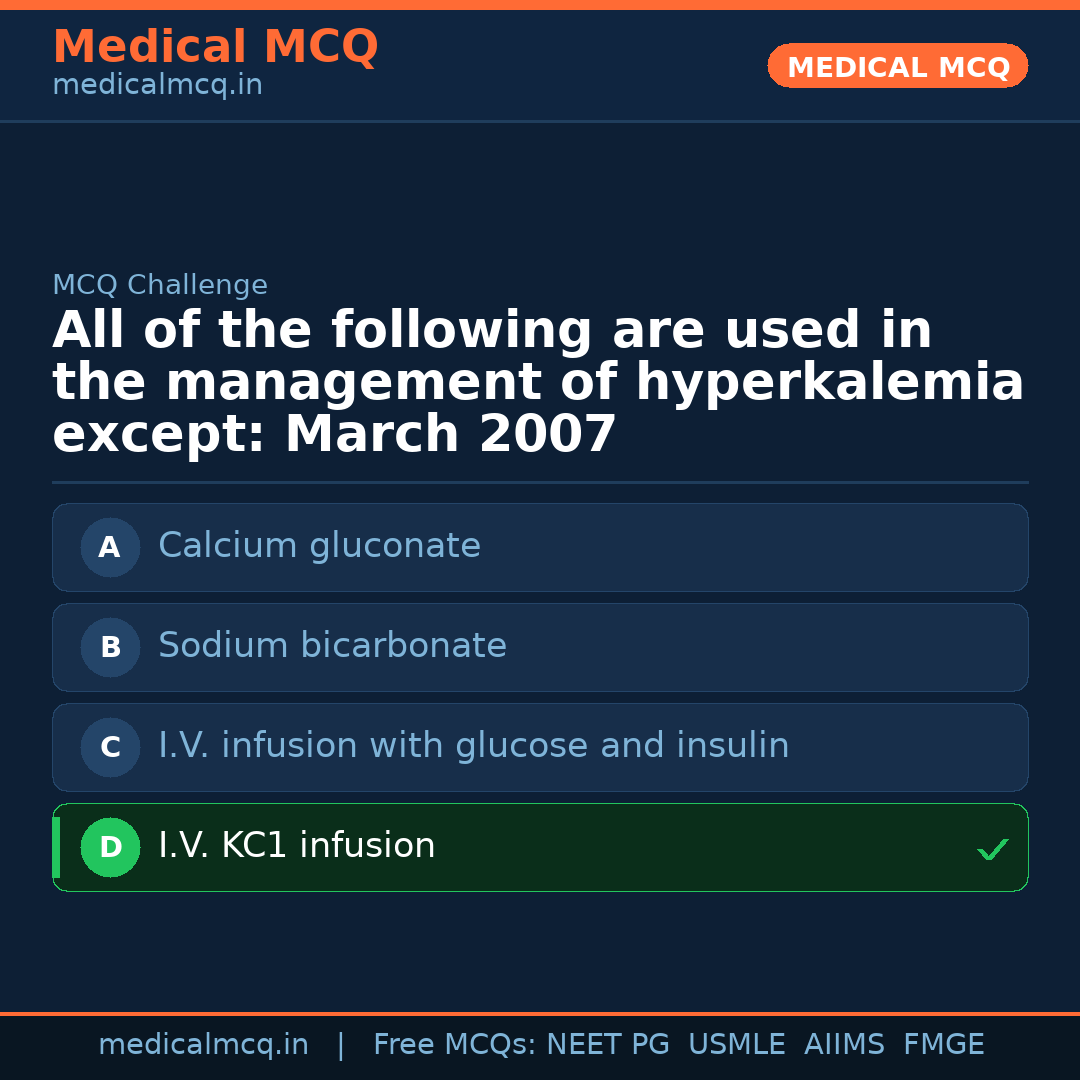Click the orange MEDICAL MCQ badge
1080x1080 pixels.
[897, 66]
